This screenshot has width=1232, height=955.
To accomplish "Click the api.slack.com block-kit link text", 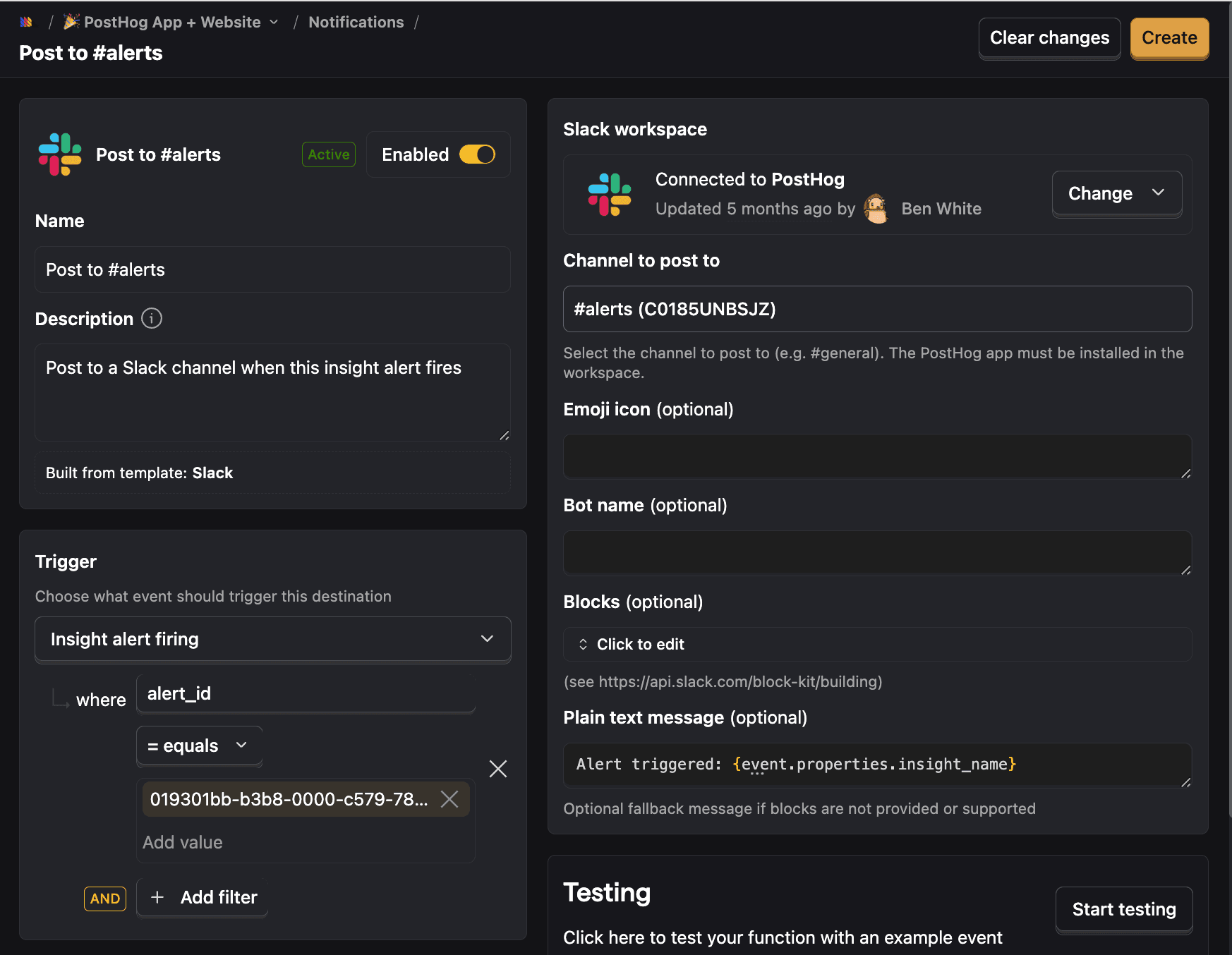I will click(723, 681).
